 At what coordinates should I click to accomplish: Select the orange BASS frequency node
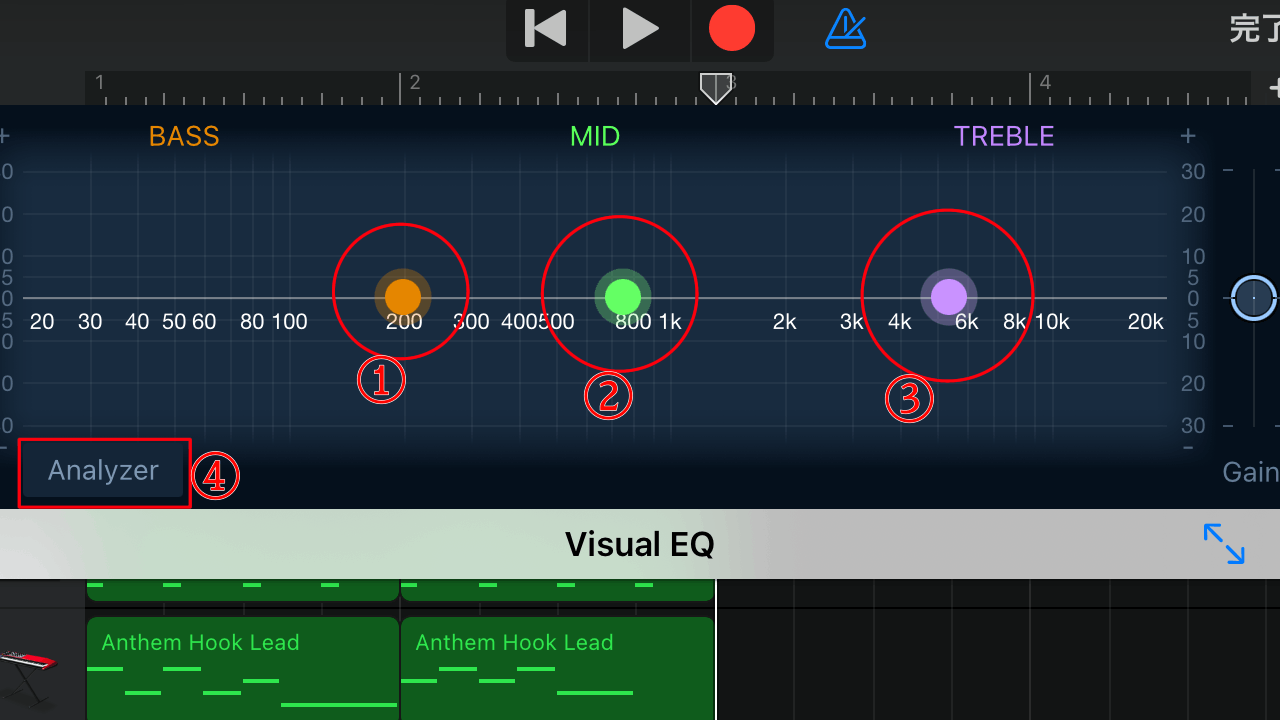[401, 295]
